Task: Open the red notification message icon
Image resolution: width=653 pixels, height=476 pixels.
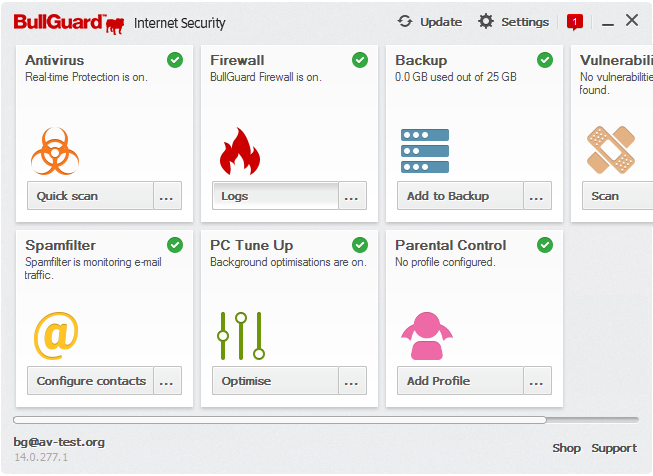Action: [x=574, y=22]
